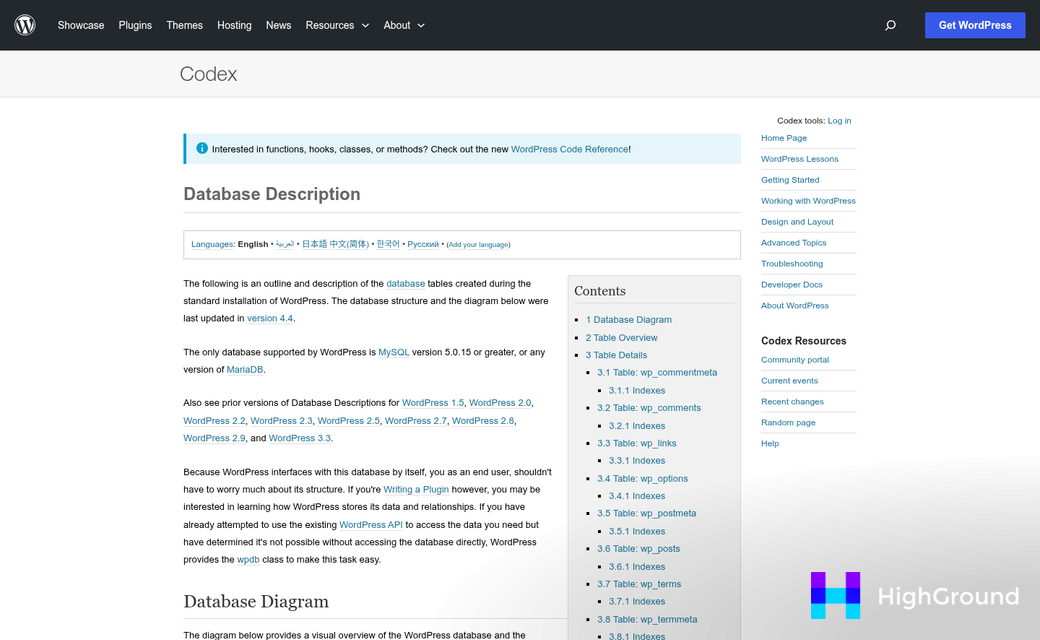Open Writing a Plugin link
Screen dimensions: 1040x640
point(416,489)
